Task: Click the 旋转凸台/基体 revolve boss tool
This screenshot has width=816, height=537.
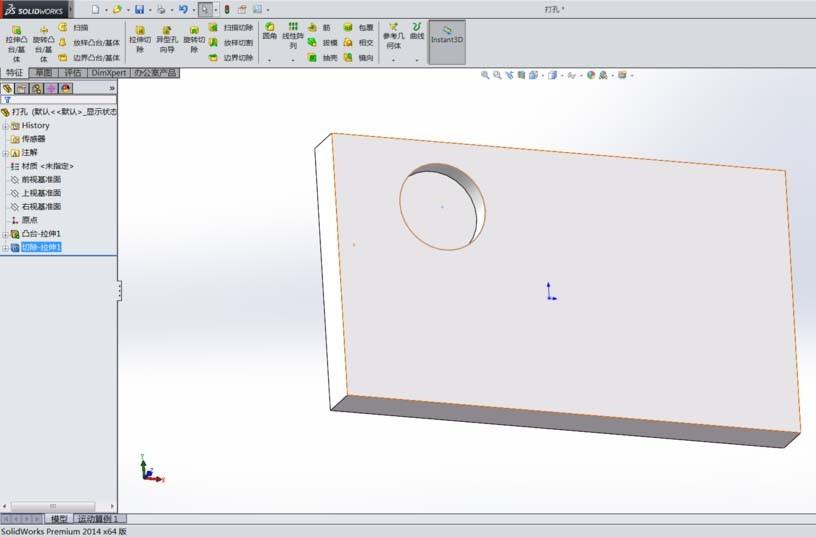Action: [43, 43]
